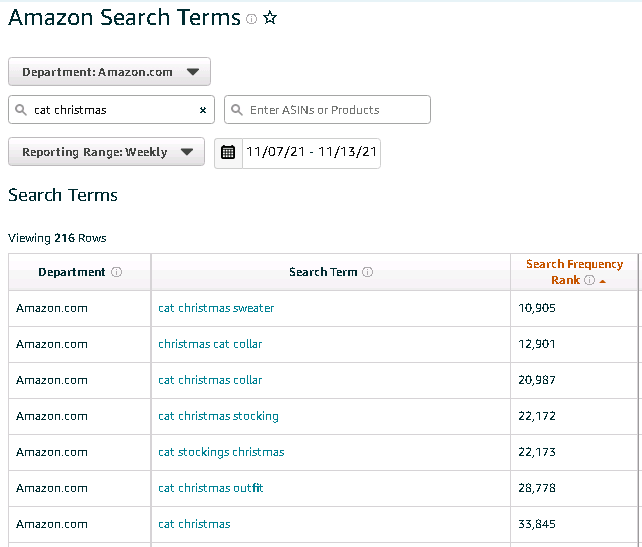Select the rank value 28,778
The width and height of the screenshot is (642, 547).
537,488
